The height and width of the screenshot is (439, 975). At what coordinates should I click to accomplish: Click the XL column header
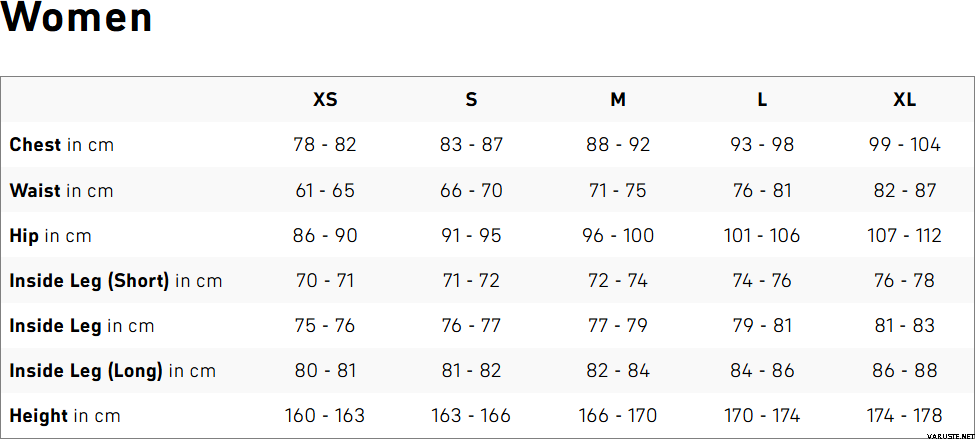904,100
